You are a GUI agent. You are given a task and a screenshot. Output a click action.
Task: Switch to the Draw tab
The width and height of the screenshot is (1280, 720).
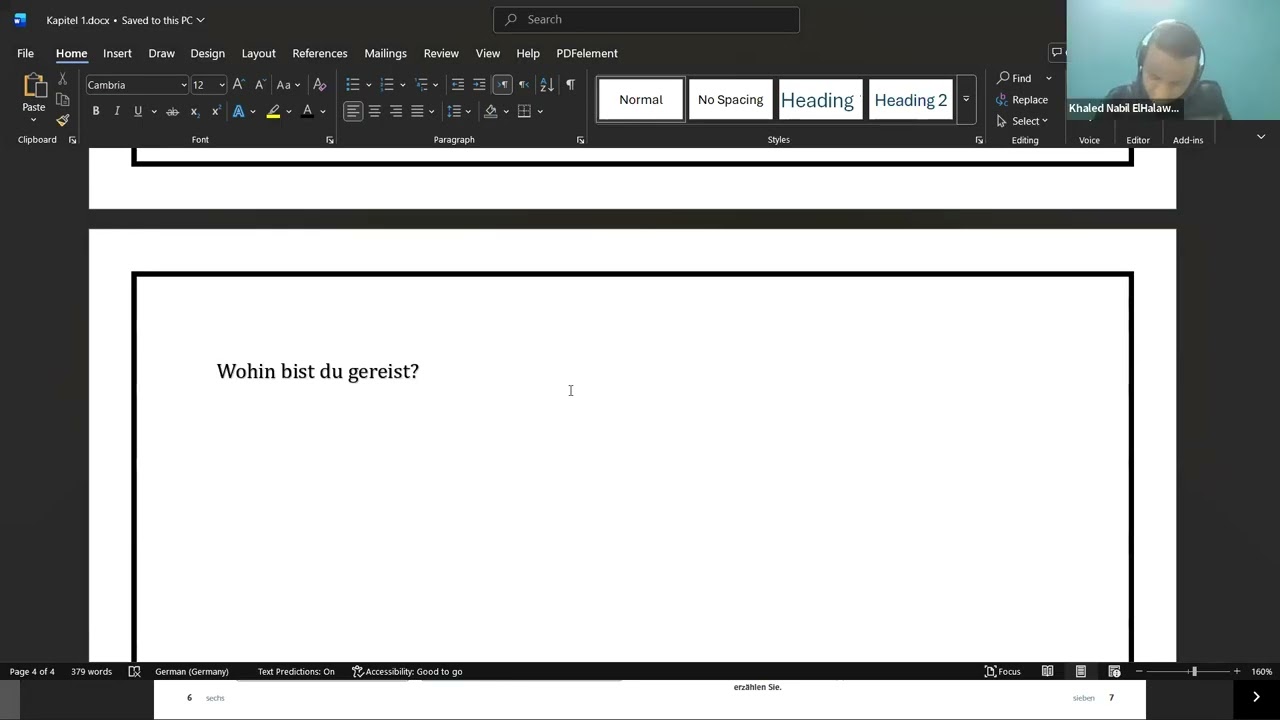coord(161,53)
